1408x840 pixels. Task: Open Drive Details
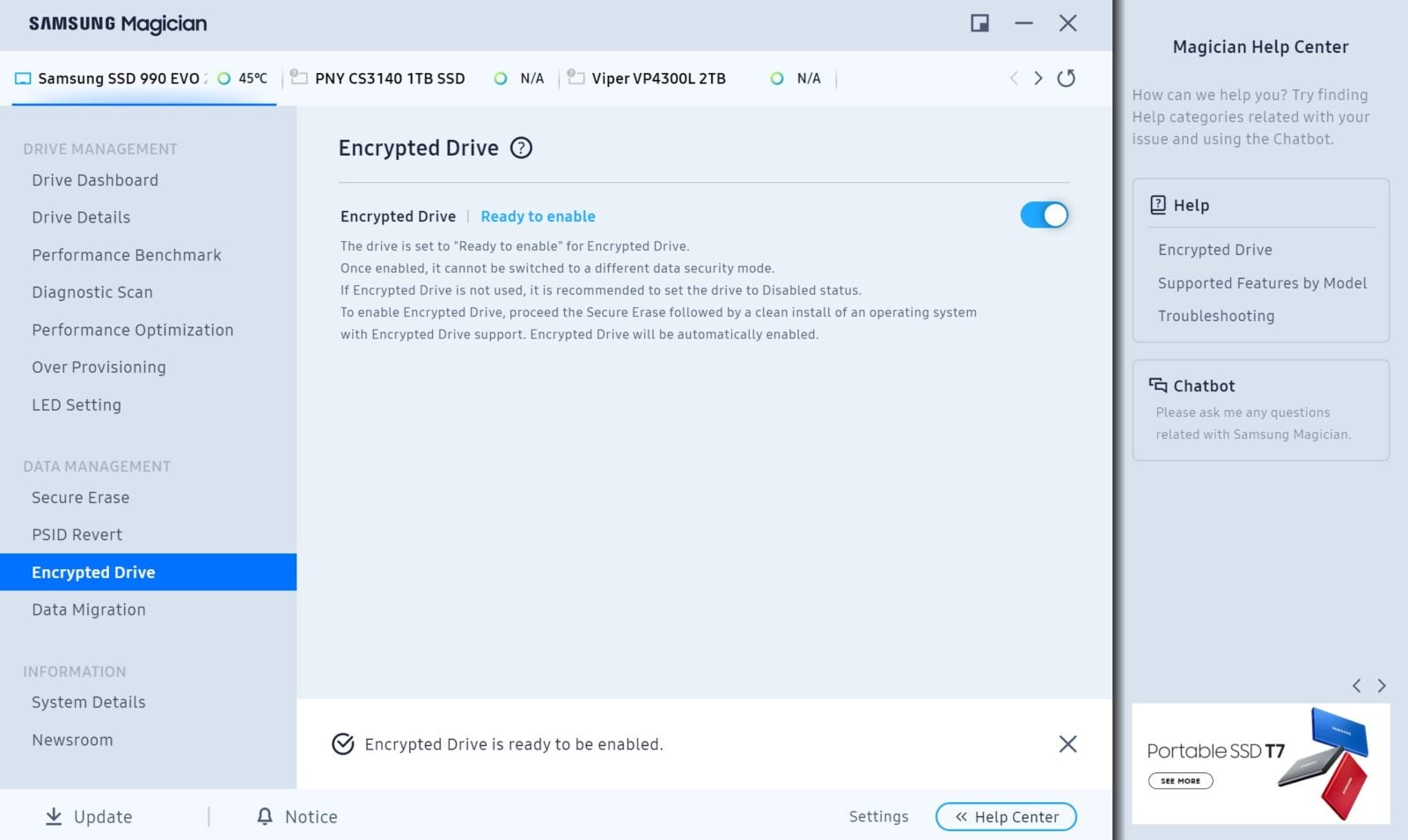(x=81, y=217)
